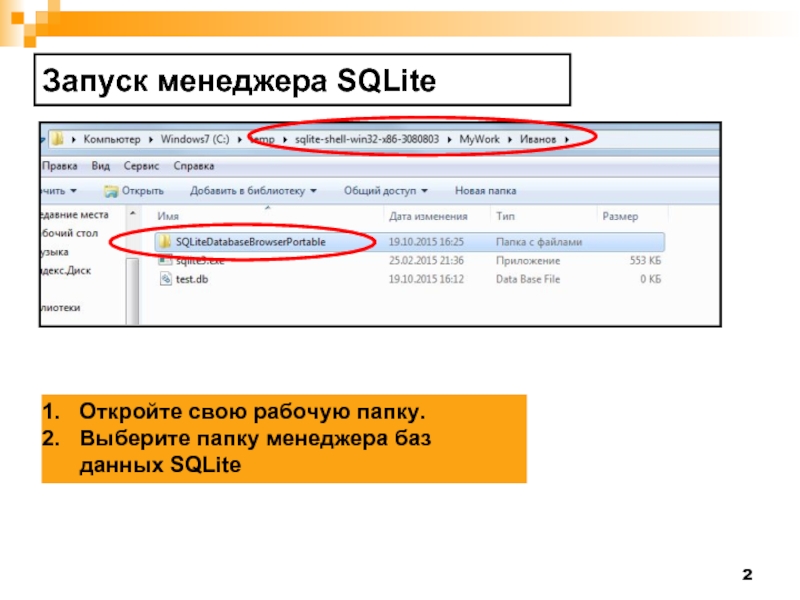Sort by Размер column header

pyautogui.click(x=620, y=216)
